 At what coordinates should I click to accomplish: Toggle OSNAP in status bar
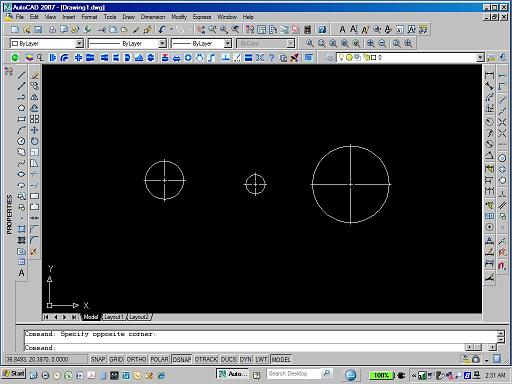tap(182, 359)
